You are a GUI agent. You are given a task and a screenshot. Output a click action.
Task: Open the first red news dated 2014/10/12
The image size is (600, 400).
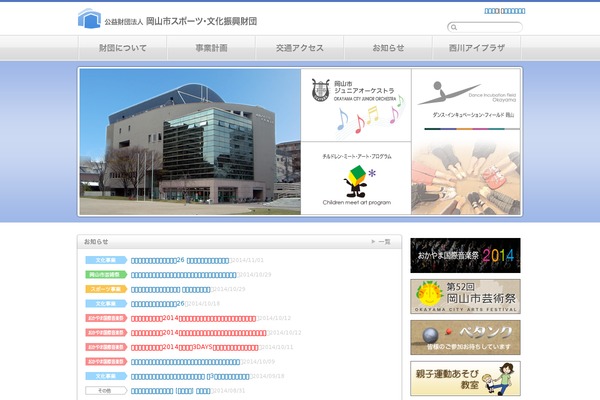click(193, 318)
